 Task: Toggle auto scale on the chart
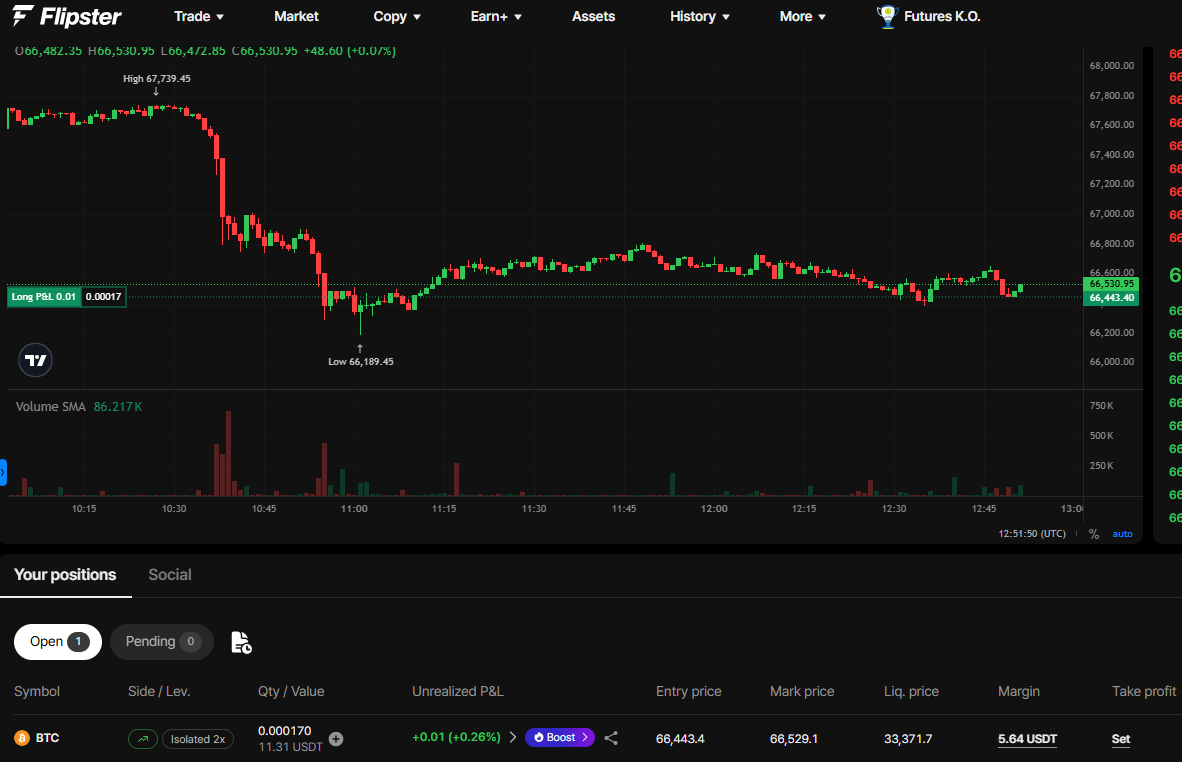(x=1122, y=534)
